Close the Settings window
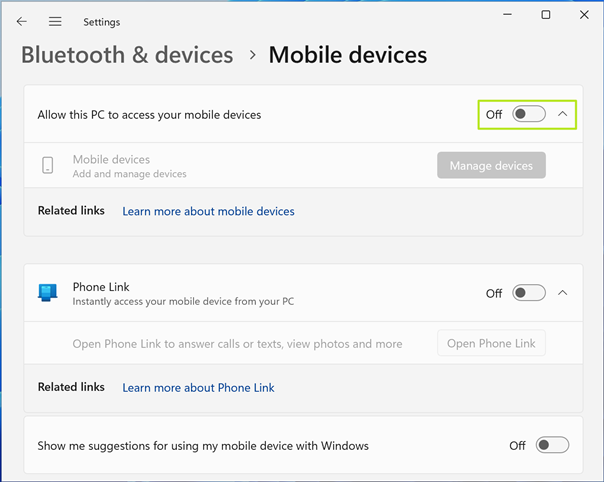Image resolution: width=604 pixels, height=482 pixels. [584, 15]
